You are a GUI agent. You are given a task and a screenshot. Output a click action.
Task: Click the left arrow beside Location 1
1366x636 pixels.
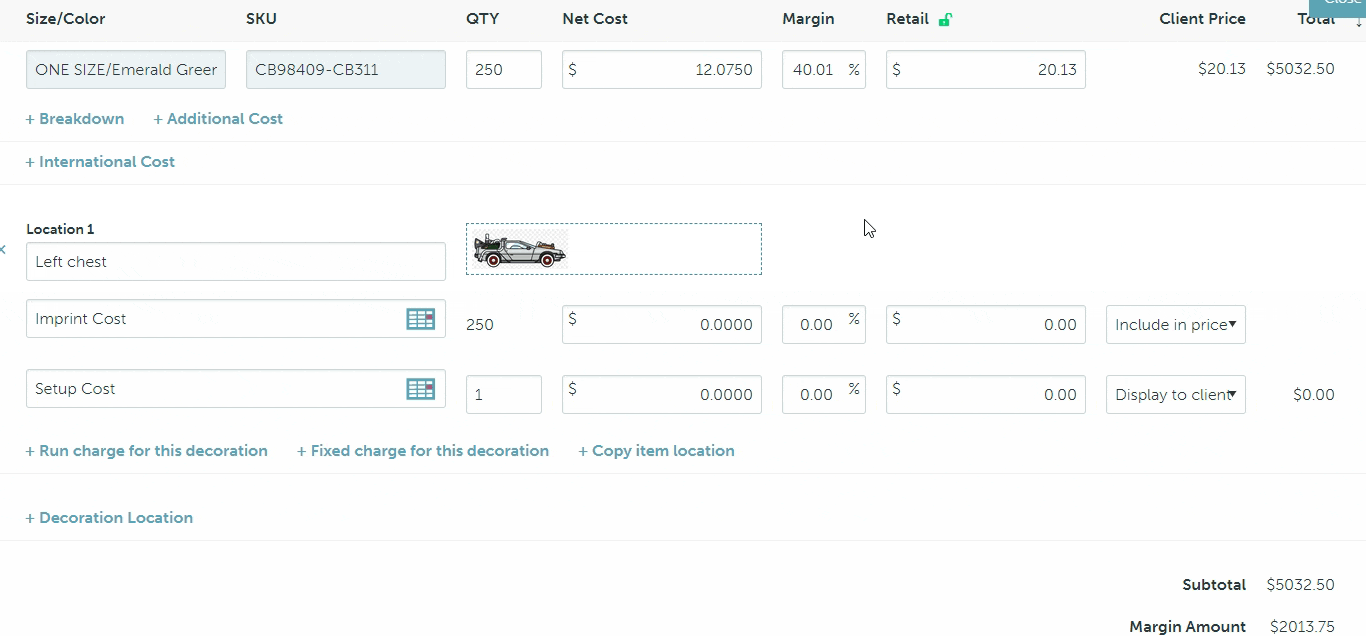pos(4,250)
